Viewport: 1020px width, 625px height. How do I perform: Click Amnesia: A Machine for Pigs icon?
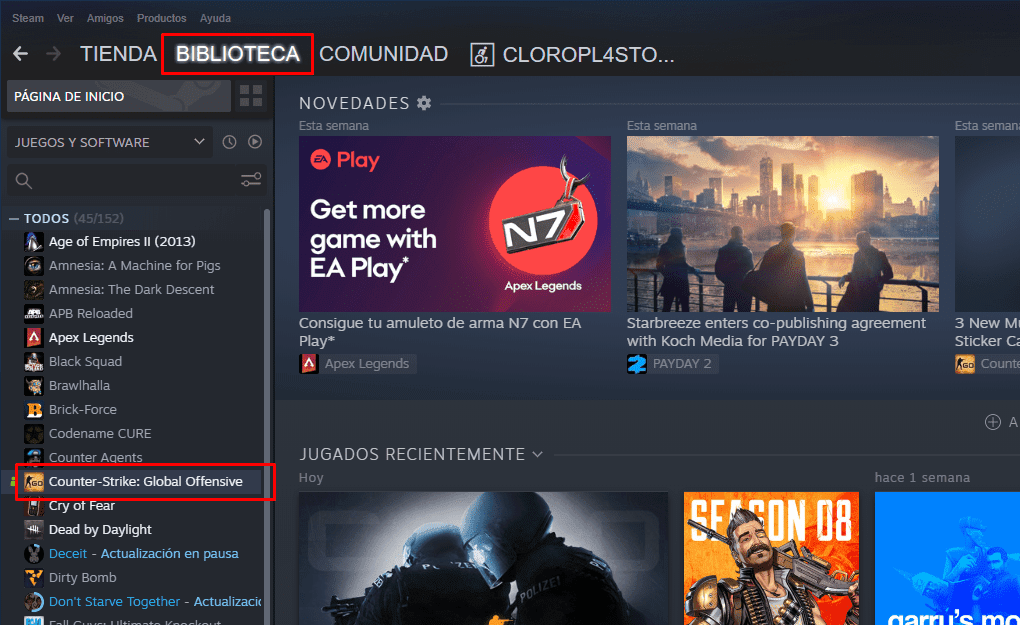point(34,265)
